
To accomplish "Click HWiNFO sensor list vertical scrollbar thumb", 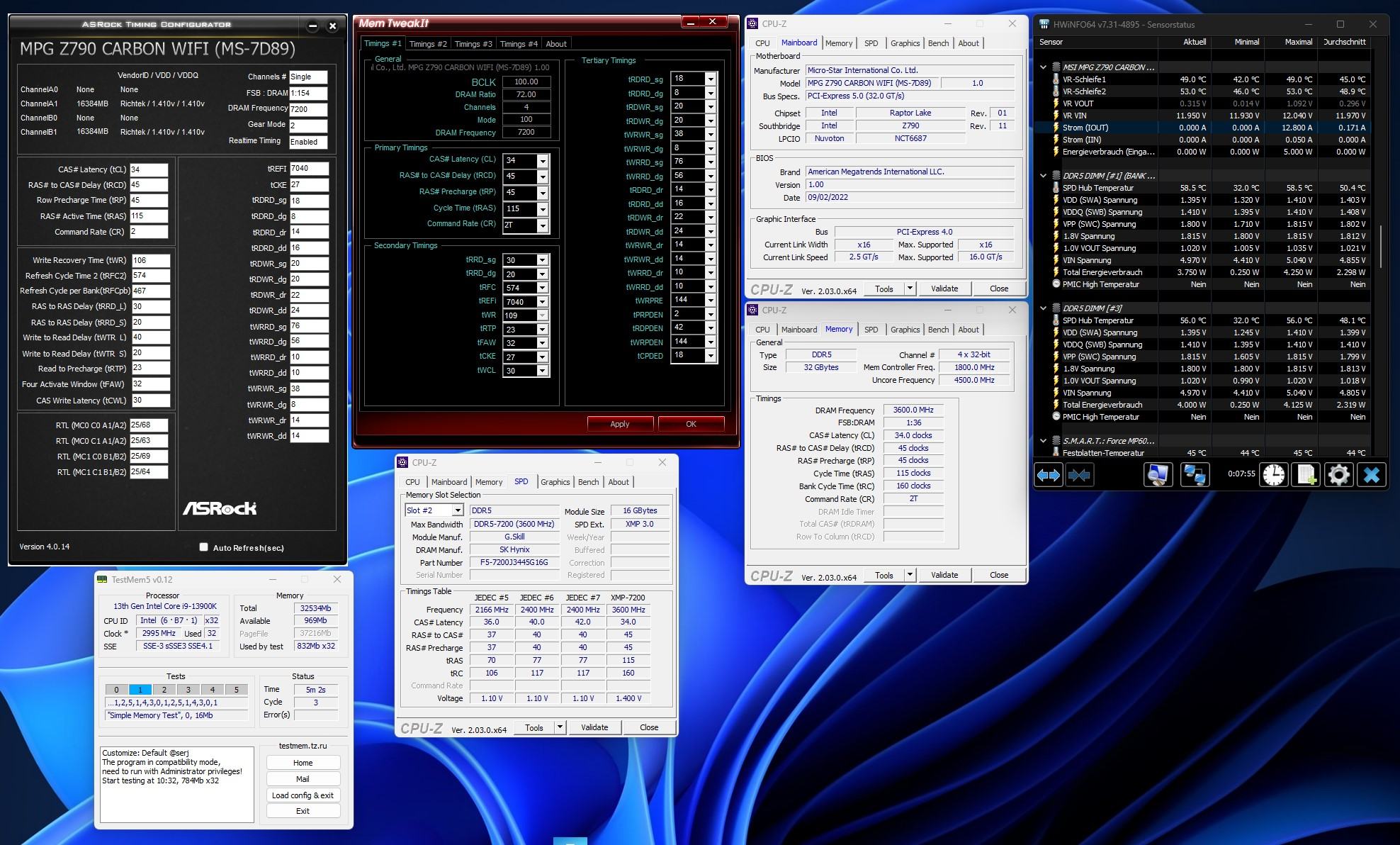I will tap(1382, 245).
